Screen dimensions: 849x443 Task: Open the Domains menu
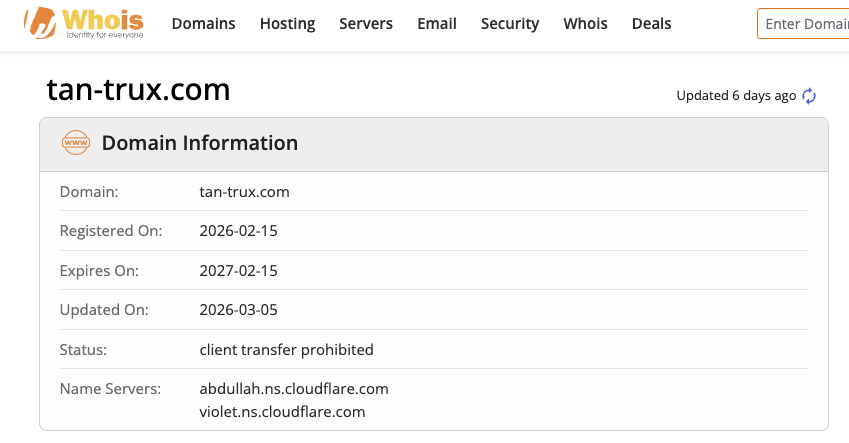[x=204, y=23]
